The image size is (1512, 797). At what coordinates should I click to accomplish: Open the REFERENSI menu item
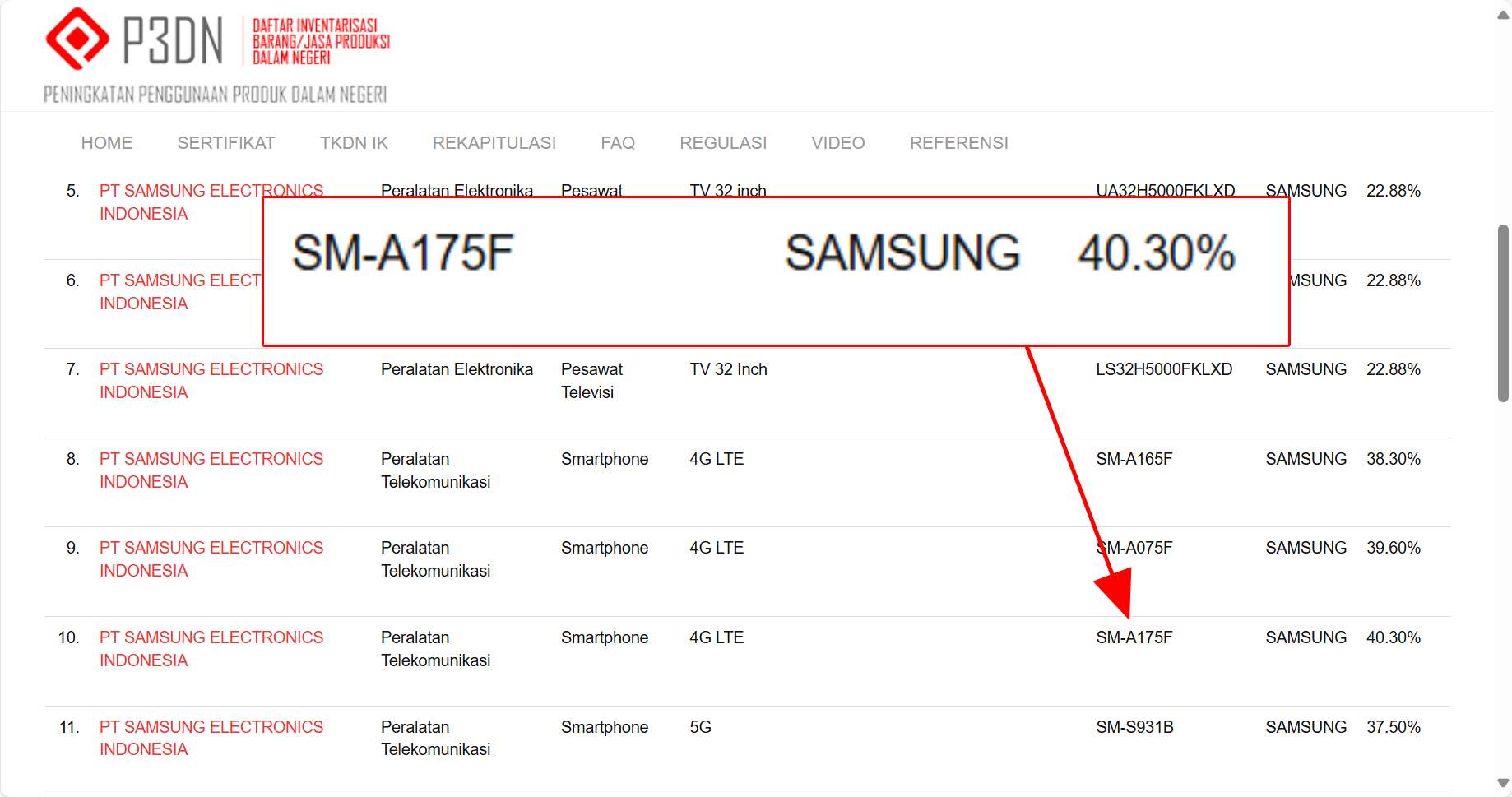[x=958, y=143]
